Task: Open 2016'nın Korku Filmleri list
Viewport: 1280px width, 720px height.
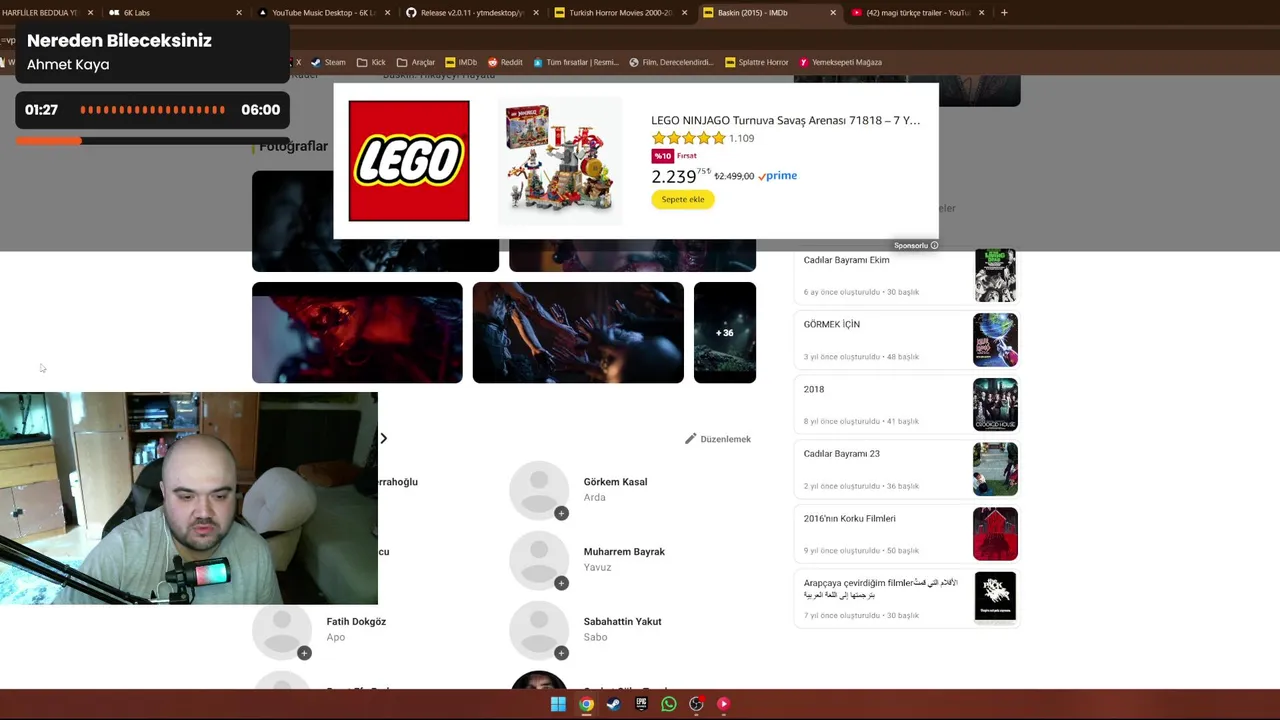Action: pos(850,519)
